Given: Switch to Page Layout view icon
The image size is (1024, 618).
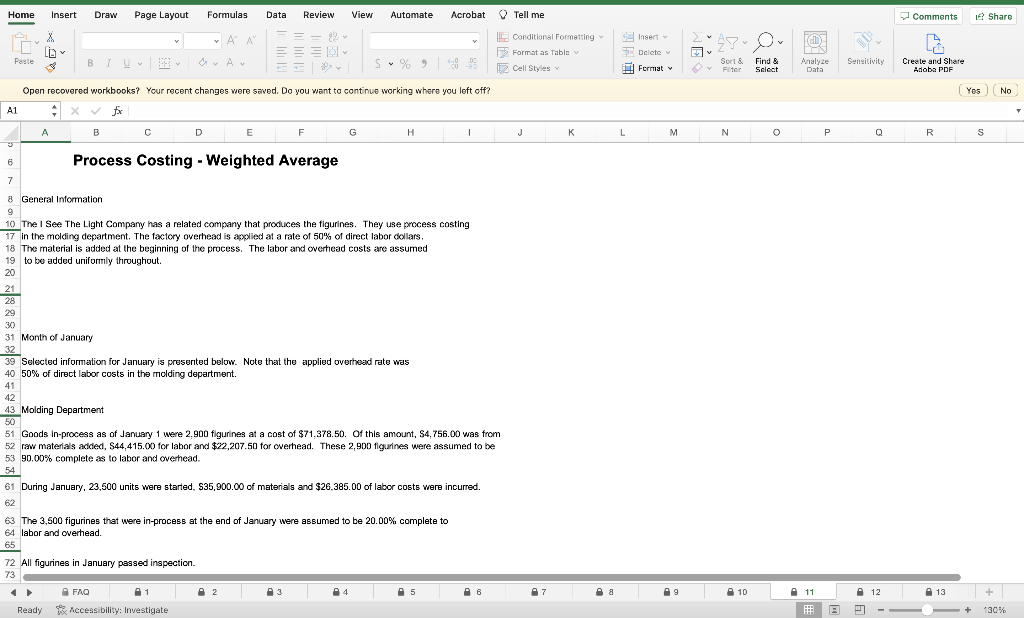Looking at the screenshot, I should tap(834, 610).
